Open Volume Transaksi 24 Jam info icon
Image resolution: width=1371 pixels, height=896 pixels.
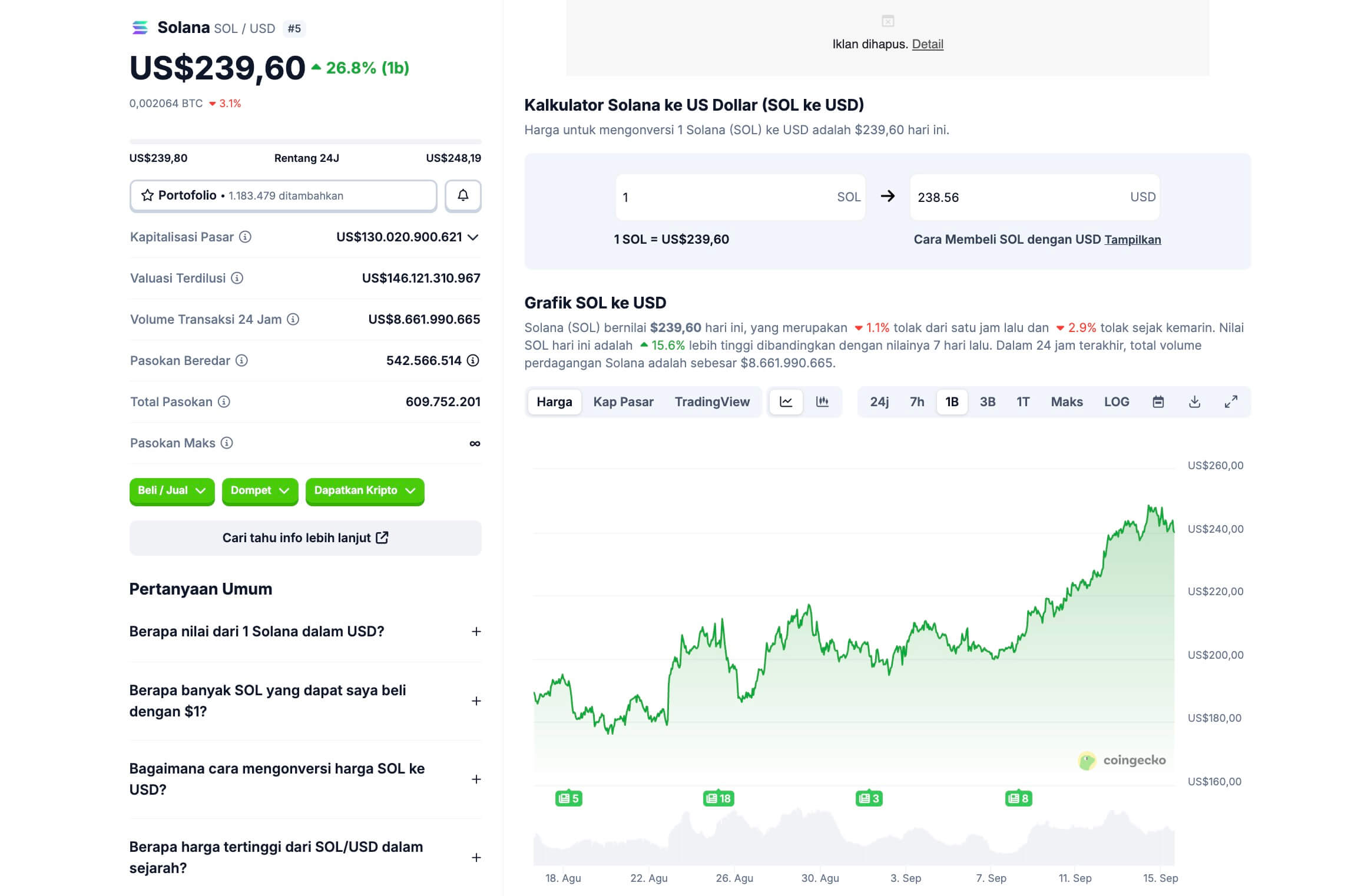293,319
